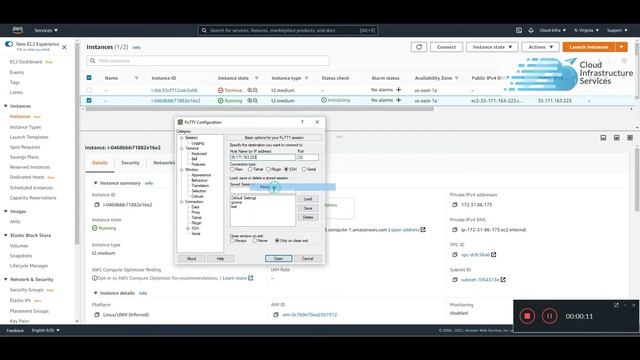Check the terminated instance row checkbox

click(89, 90)
